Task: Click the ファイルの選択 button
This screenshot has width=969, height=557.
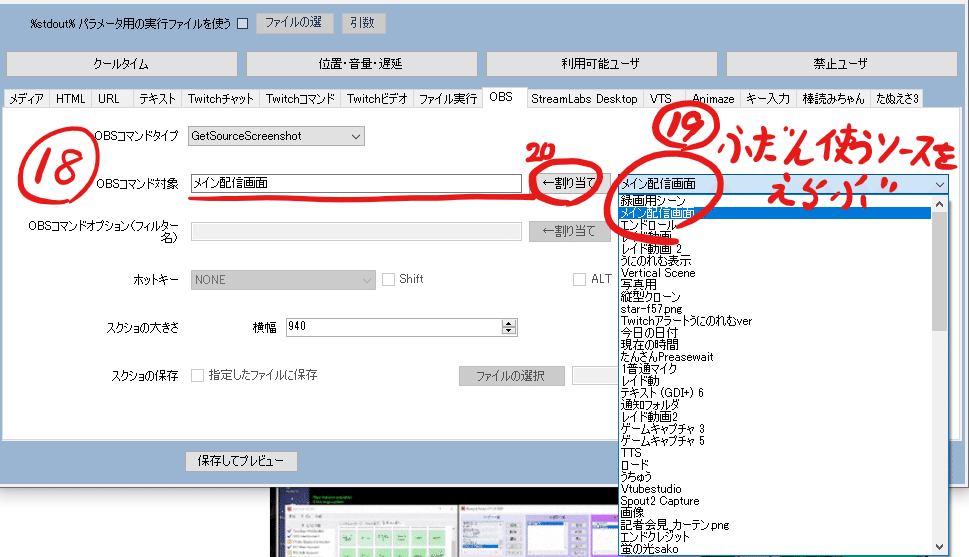Action: coord(511,376)
